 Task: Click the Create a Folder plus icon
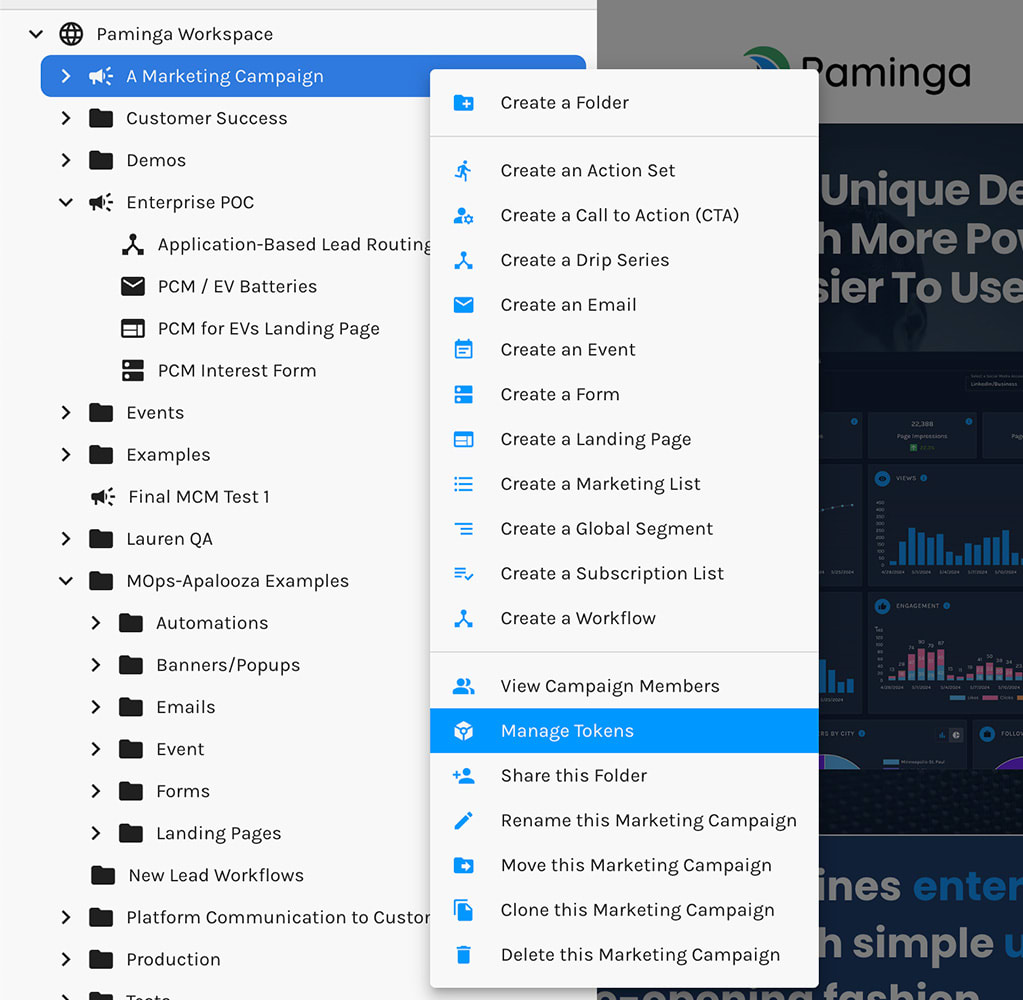(463, 103)
